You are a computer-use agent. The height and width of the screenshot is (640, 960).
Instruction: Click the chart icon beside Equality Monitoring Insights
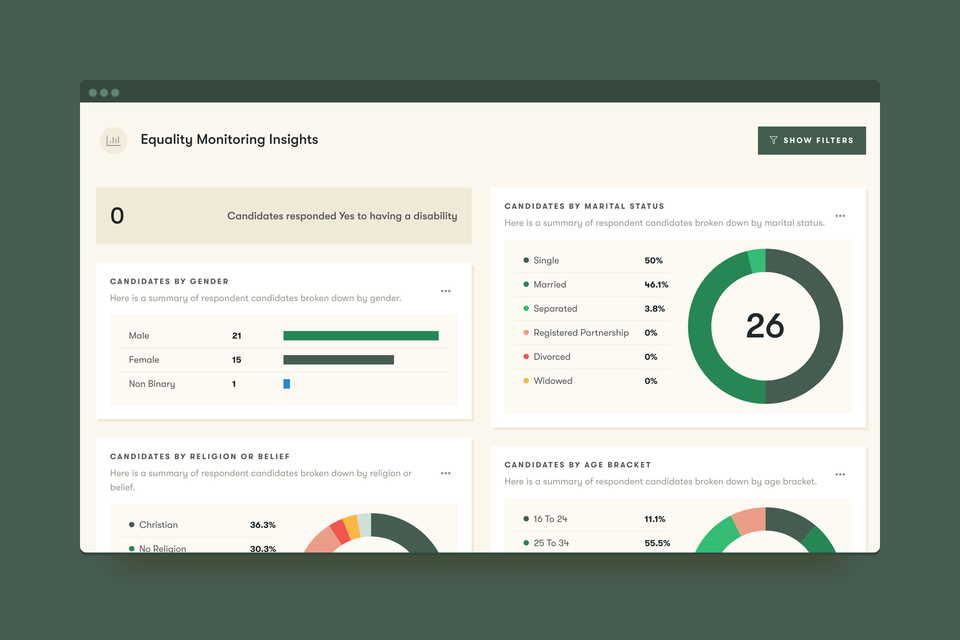click(113, 140)
